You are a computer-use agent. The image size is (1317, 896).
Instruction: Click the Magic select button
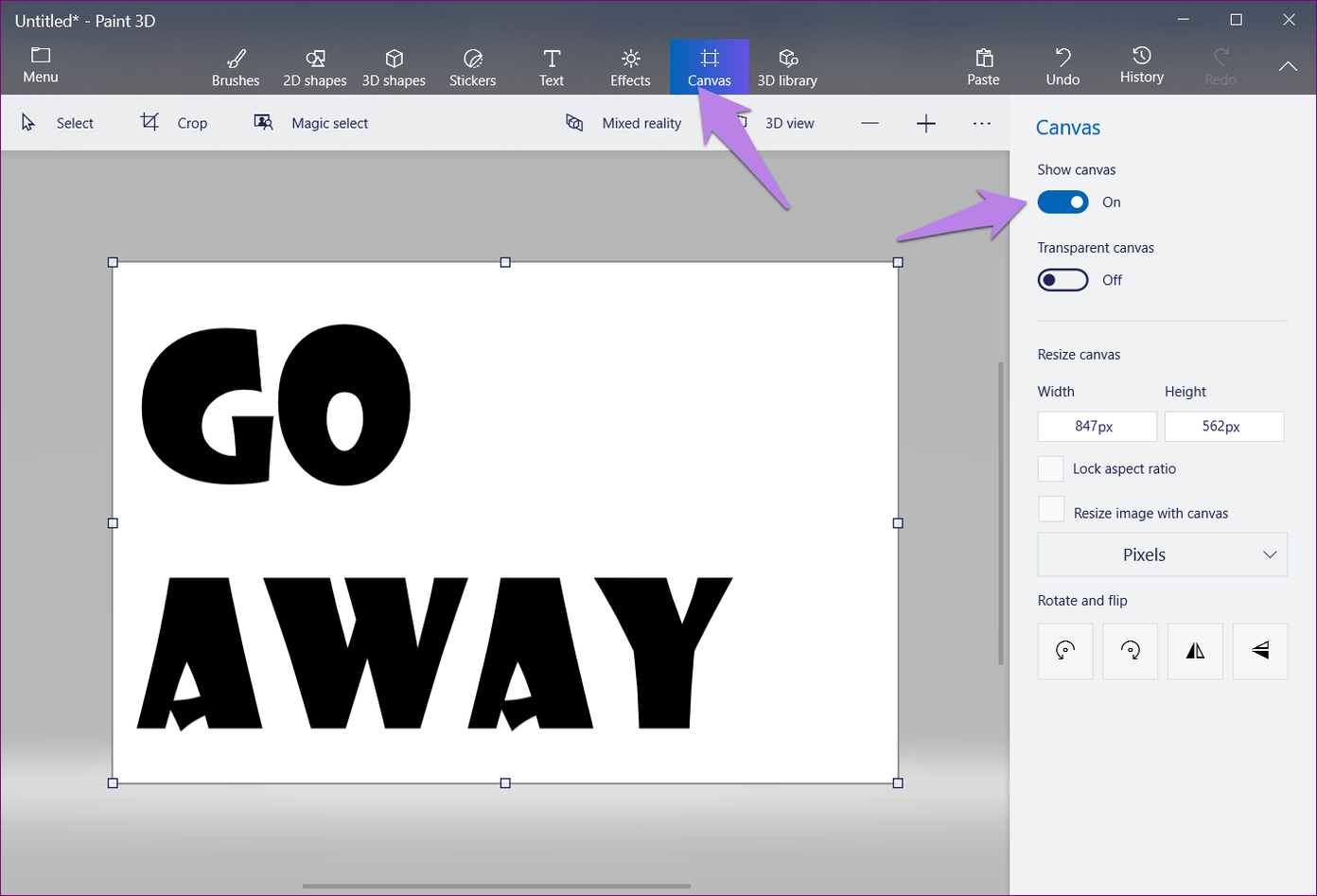(311, 123)
